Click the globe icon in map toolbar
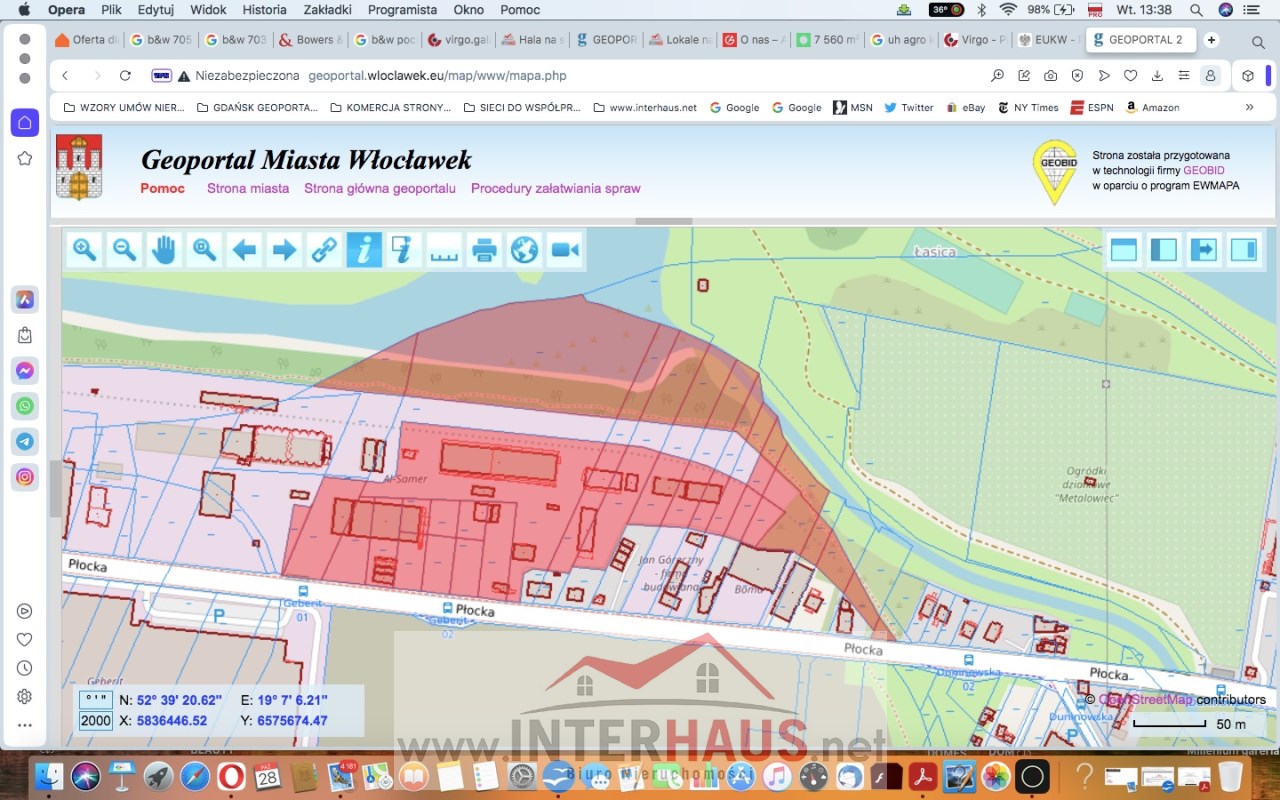Screen dimensions: 1280x800 (x=525, y=249)
